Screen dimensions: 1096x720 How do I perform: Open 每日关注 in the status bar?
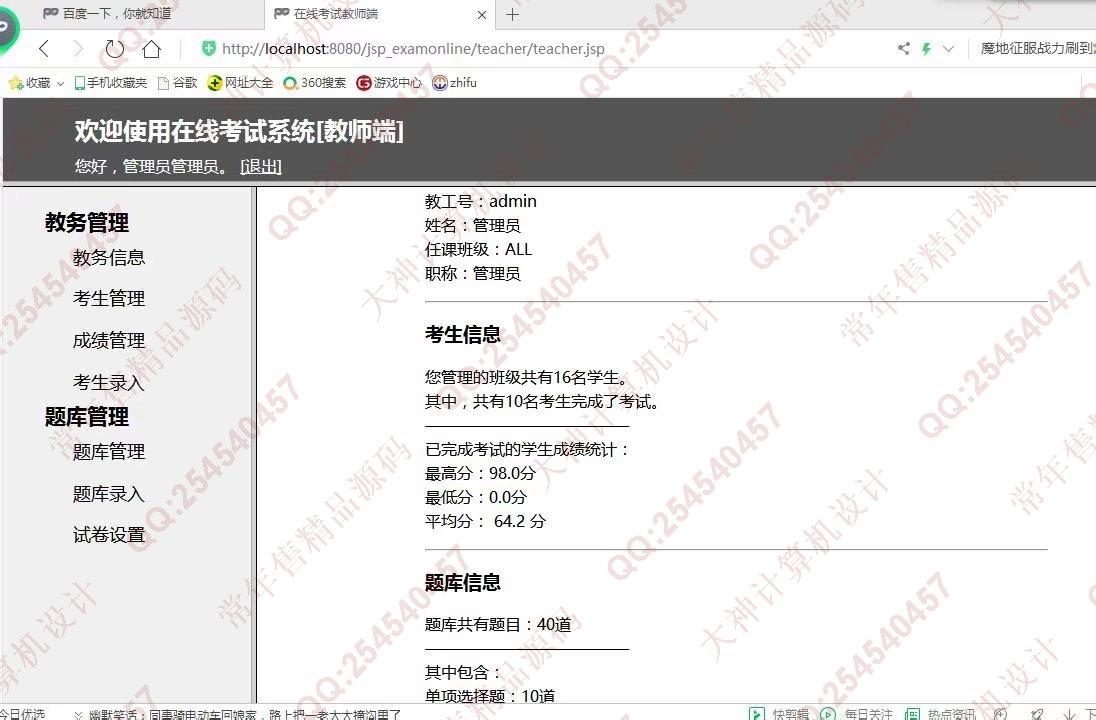[x=857, y=714]
